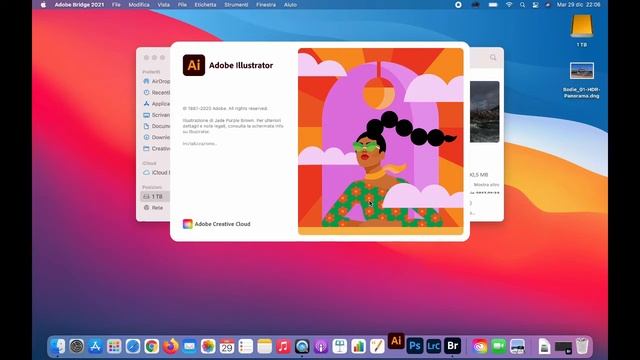Launch Firefox from the Dock

click(171, 347)
